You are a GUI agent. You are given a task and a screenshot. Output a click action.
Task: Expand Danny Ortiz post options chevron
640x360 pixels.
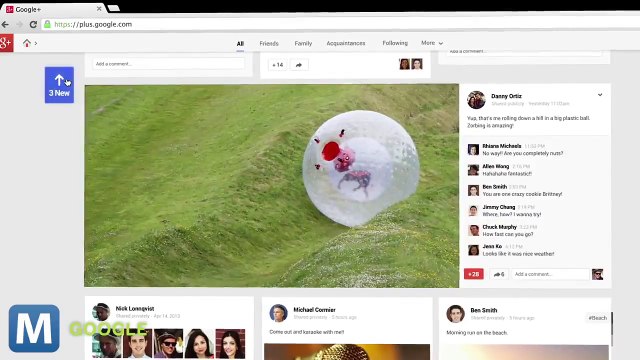click(600, 95)
